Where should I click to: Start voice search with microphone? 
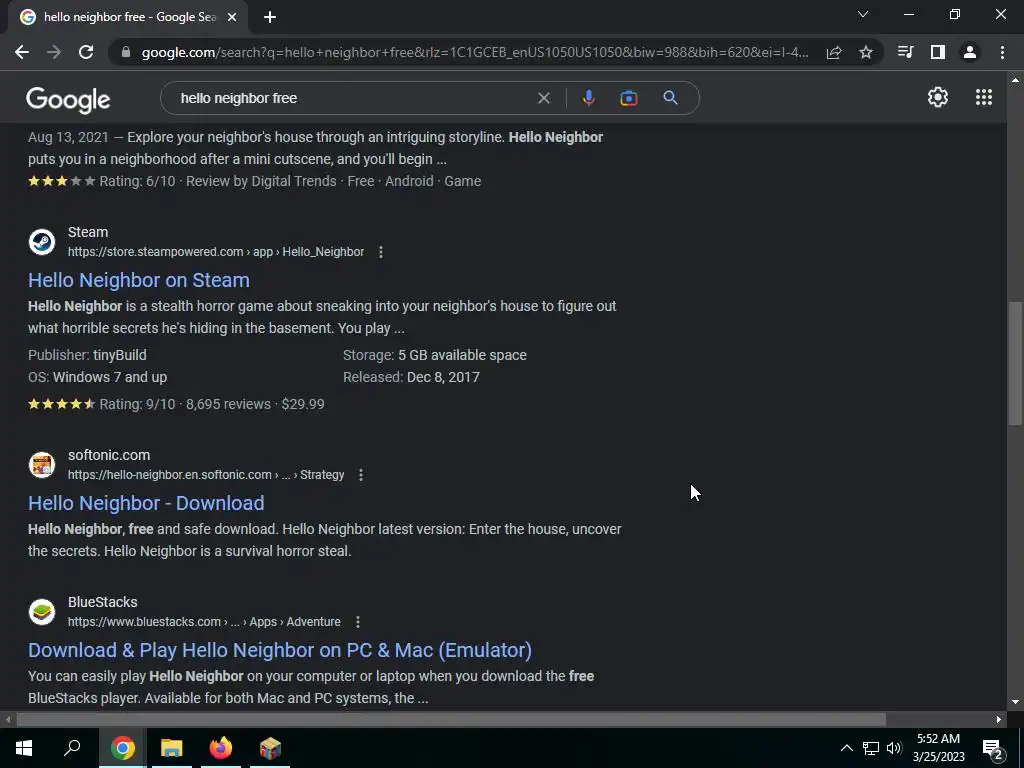tap(588, 98)
